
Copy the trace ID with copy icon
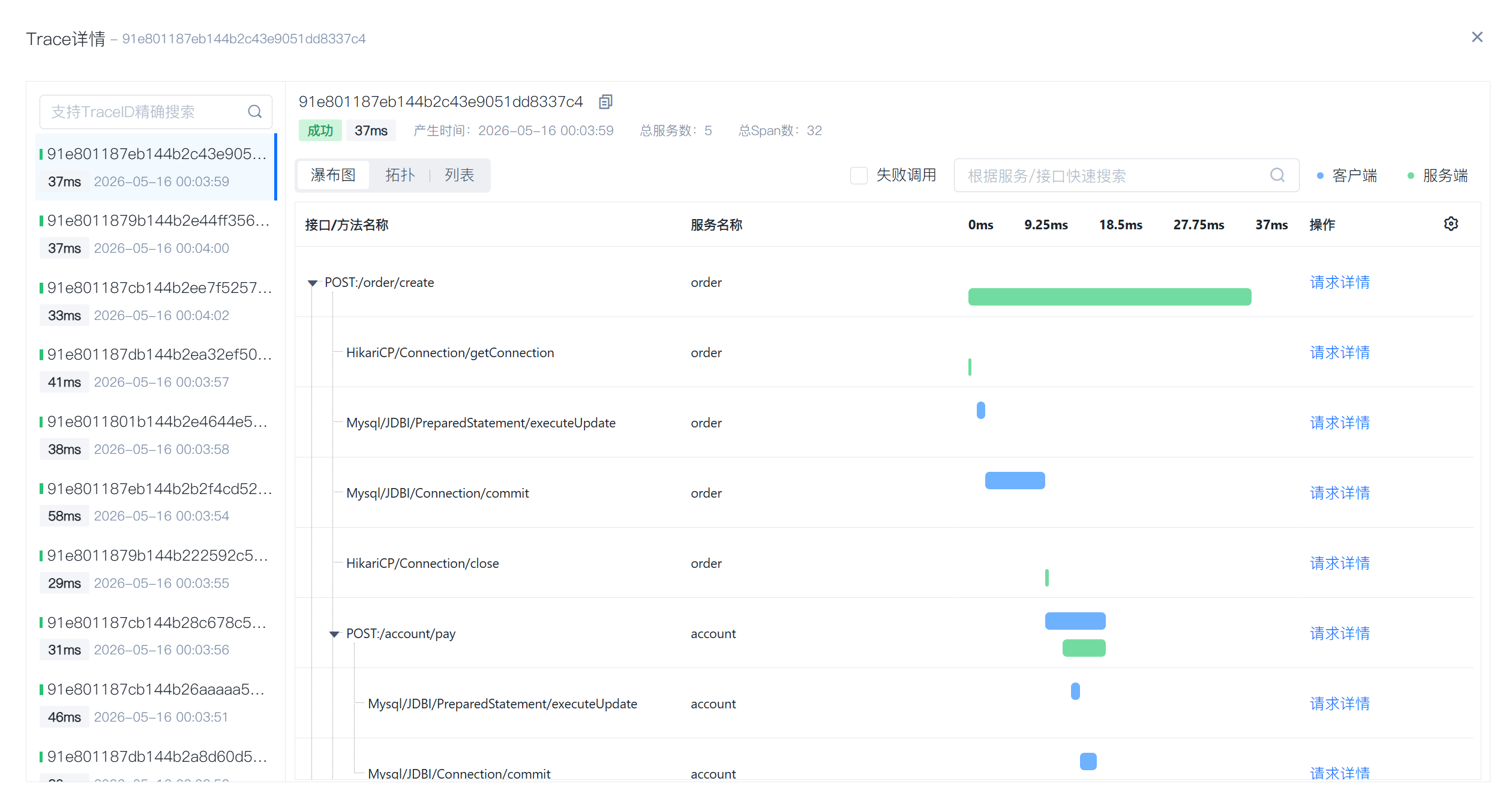605,102
